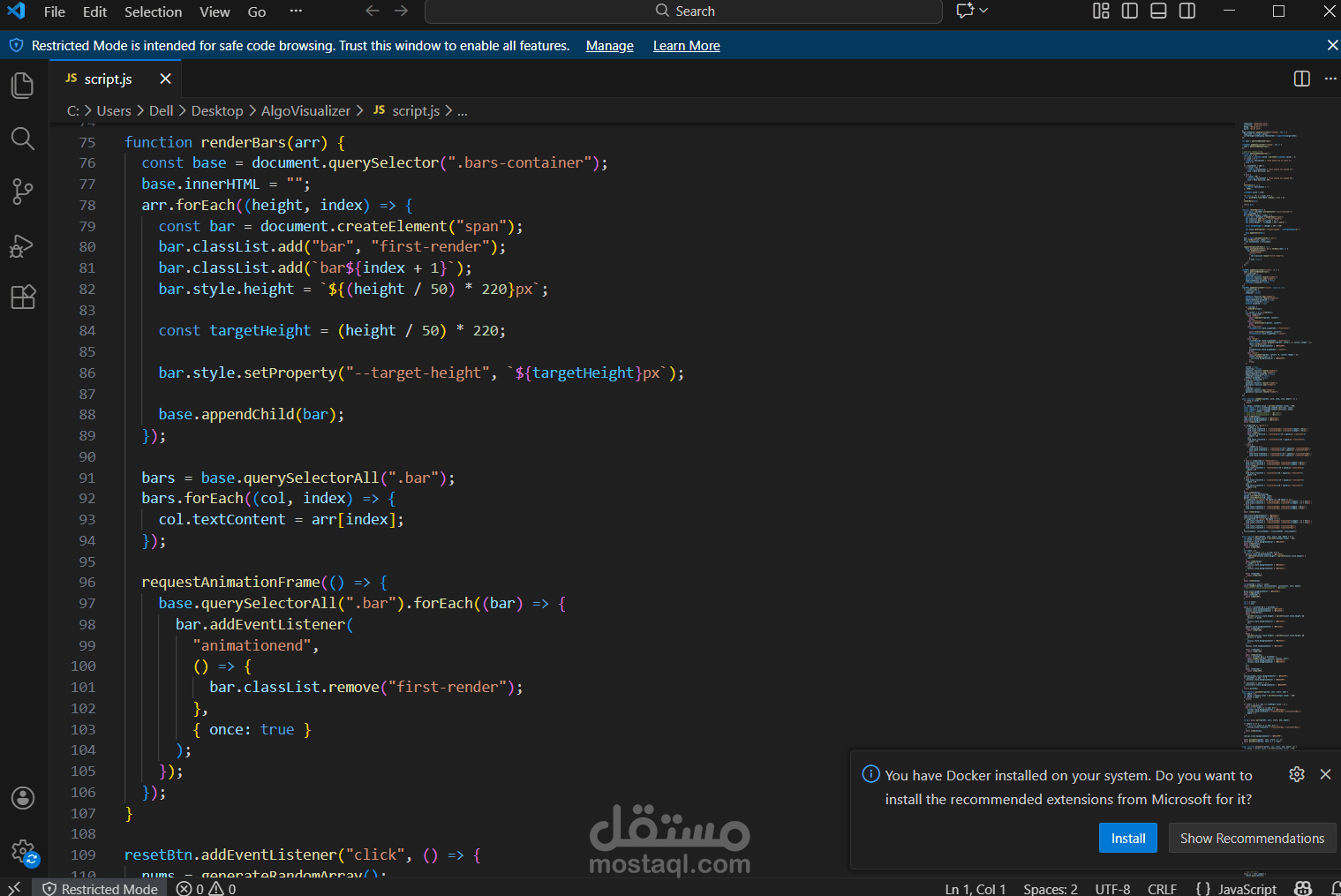Click the minimap code overview
The width and height of the screenshot is (1341, 896).
point(1277,437)
